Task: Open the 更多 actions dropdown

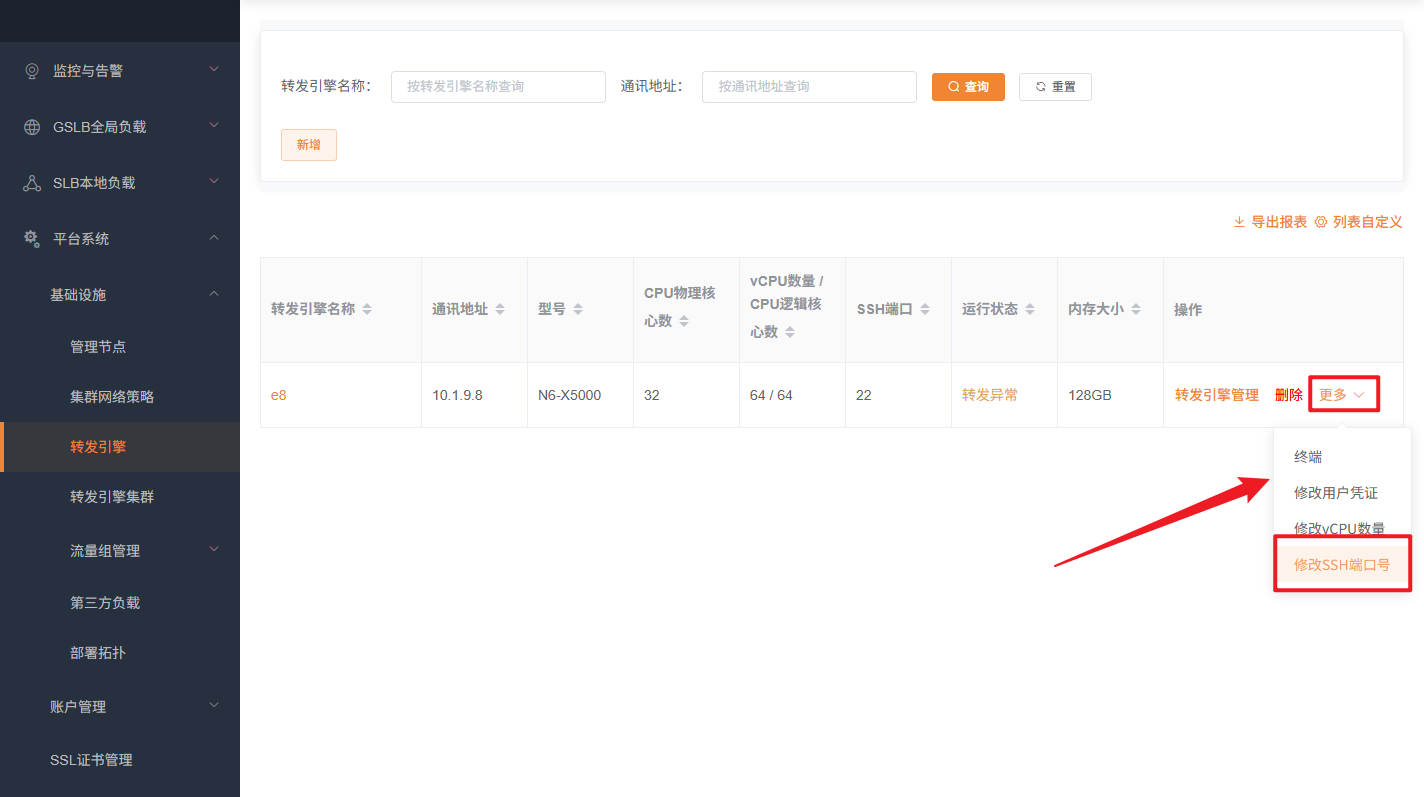Action: click(x=1342, y=395)
